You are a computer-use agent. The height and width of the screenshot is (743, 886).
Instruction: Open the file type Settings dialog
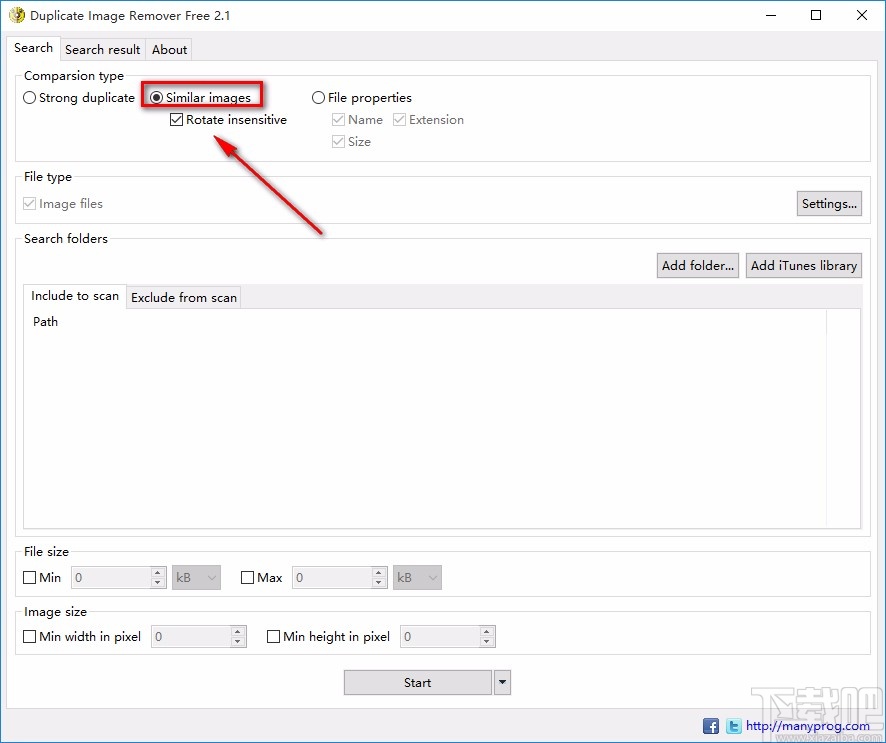[829, 203]
